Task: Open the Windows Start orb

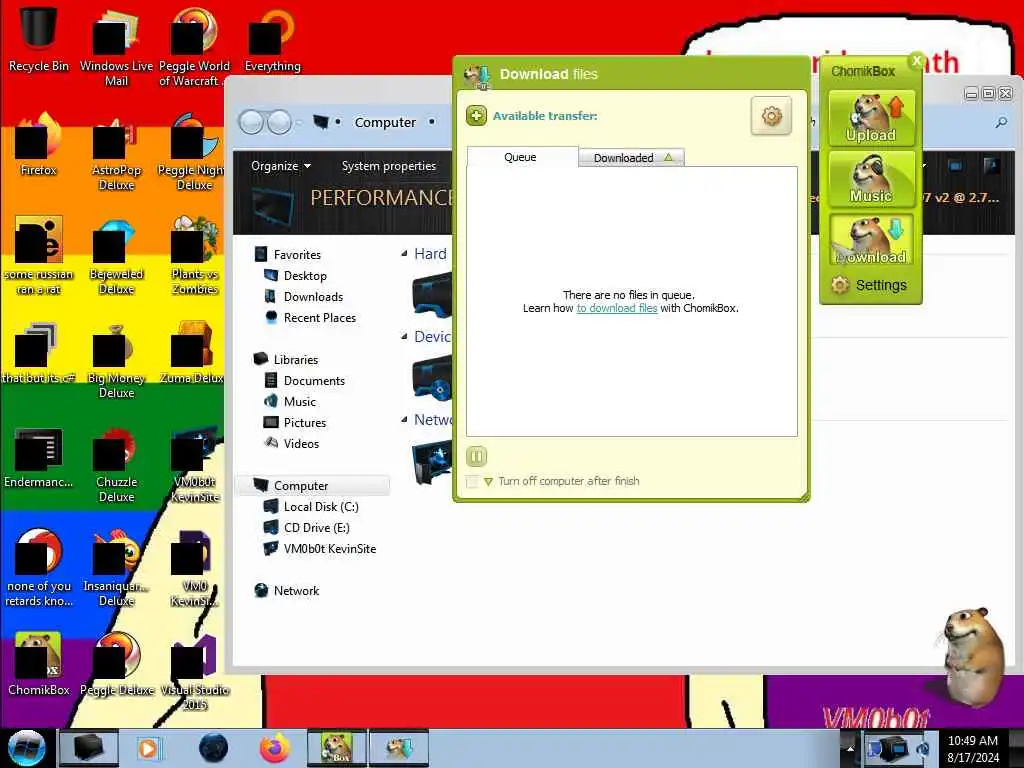Action: point(27,748)
